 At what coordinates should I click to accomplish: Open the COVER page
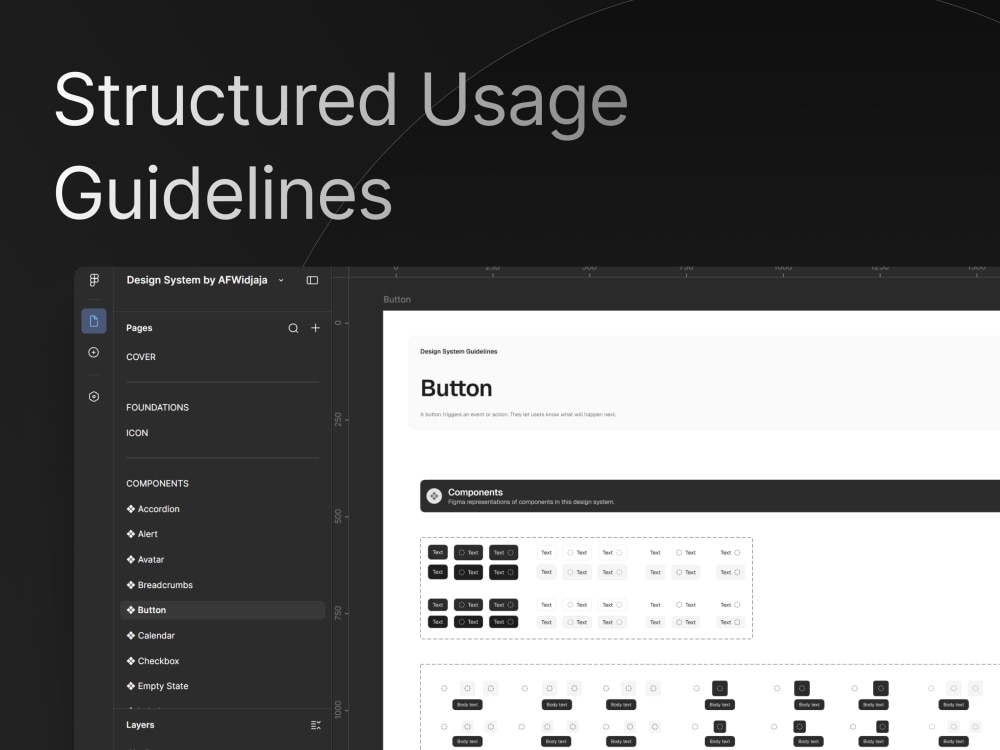pyautogui.click(x=141, y=357)
